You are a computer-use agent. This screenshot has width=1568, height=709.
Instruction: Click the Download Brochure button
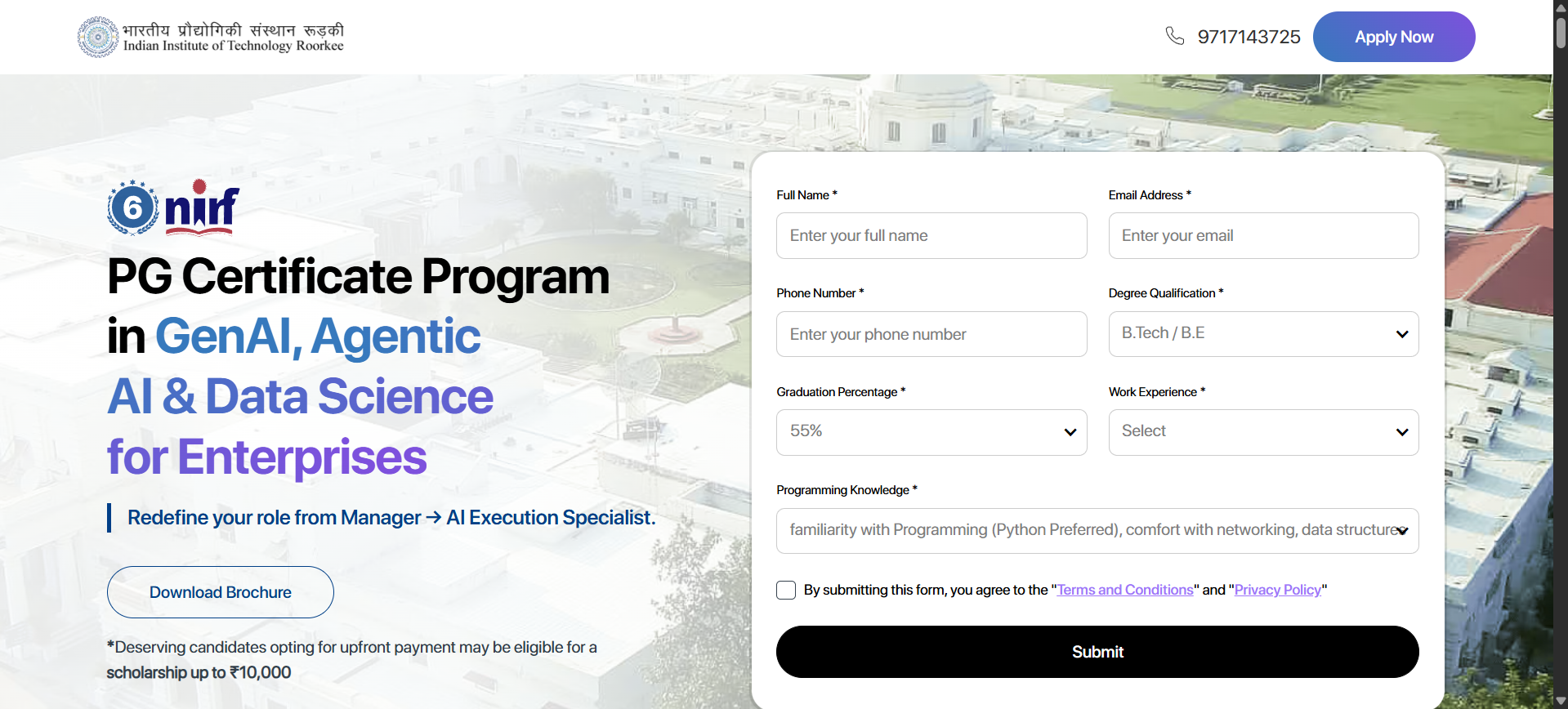pyautogui.click(x=221, y=592)
